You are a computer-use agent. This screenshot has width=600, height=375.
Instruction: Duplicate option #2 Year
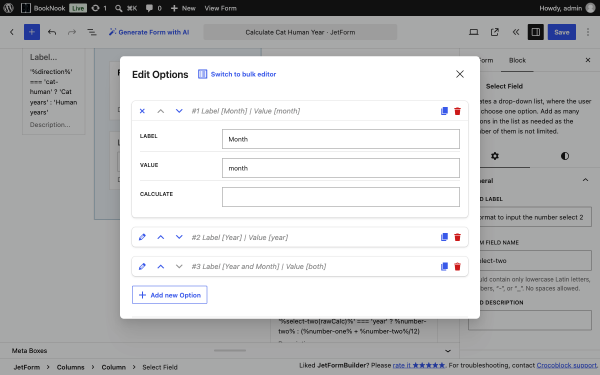[444, 237]
